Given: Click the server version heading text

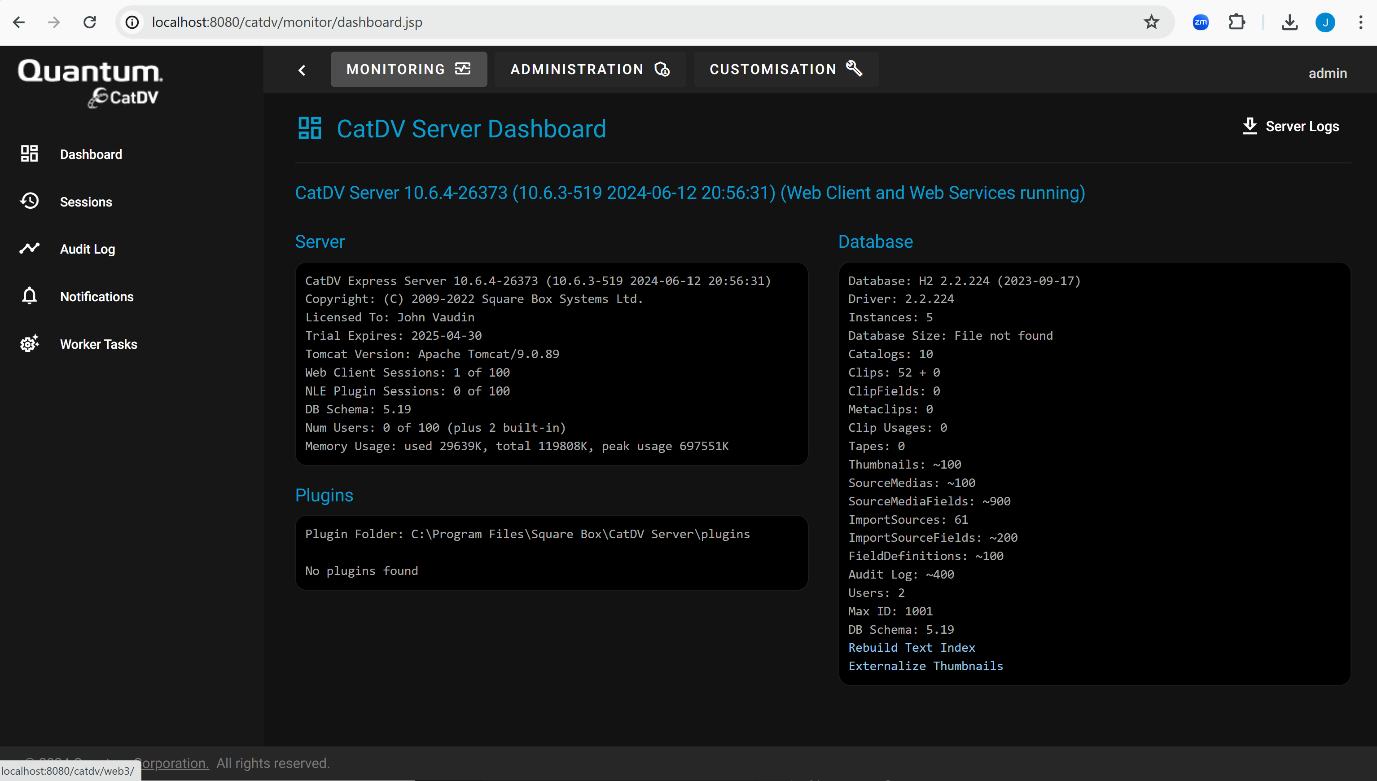Looking at the screenshot, I should click(690, 193).
